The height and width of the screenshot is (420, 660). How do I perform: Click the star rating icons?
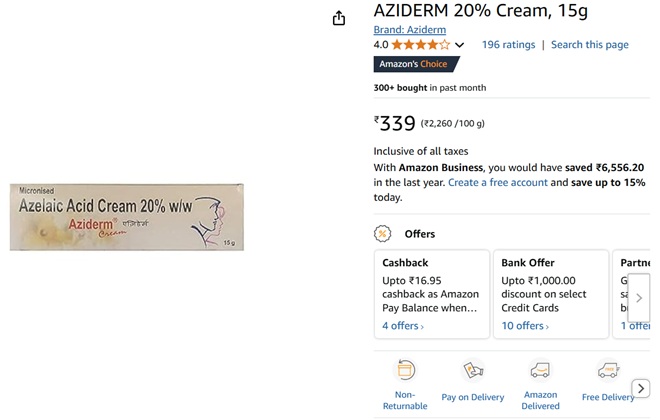click(x=421, y=45)
